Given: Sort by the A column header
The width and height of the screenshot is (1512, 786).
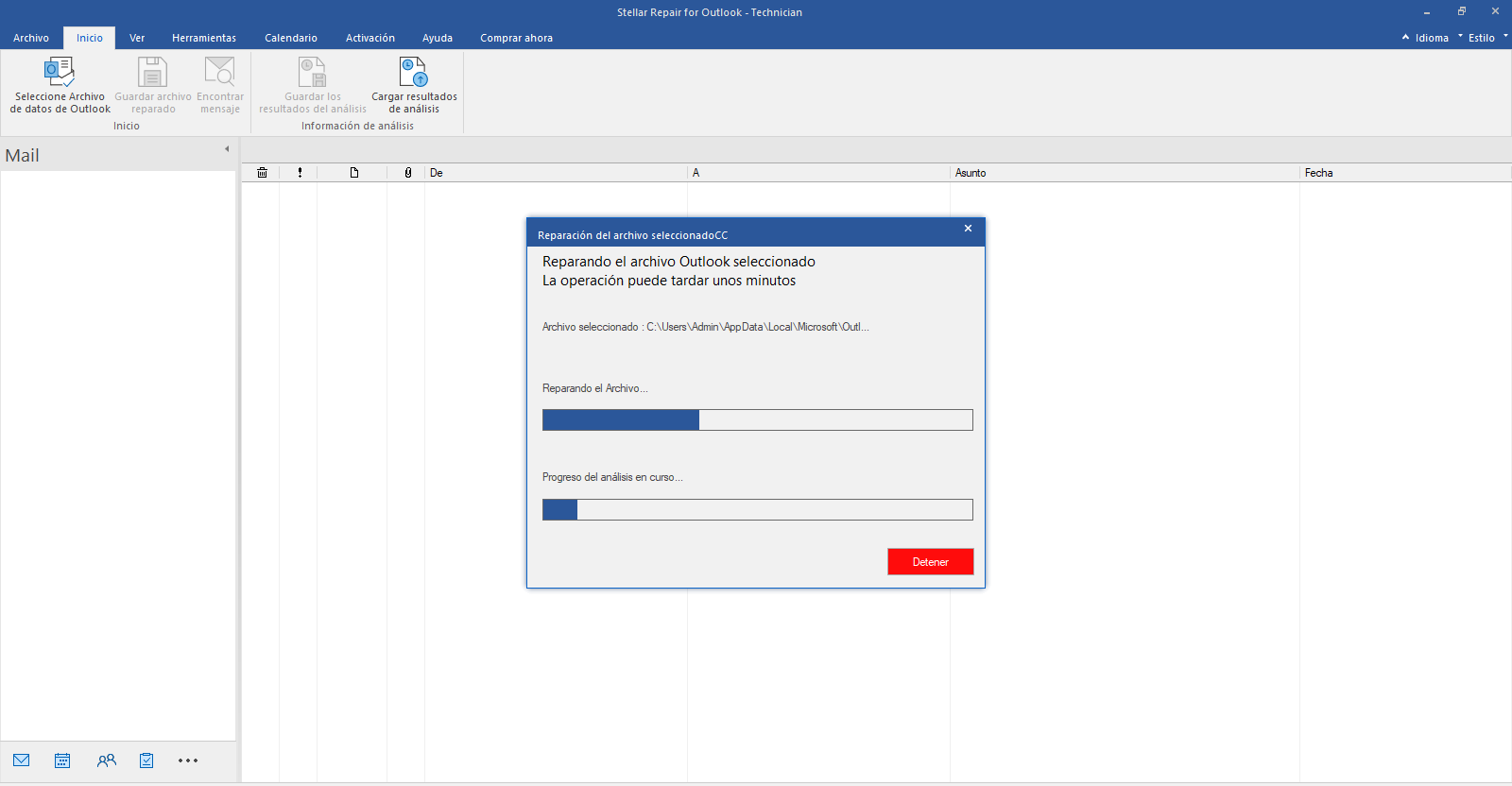Looking at the screenshot, I should [x=818, y=173].
